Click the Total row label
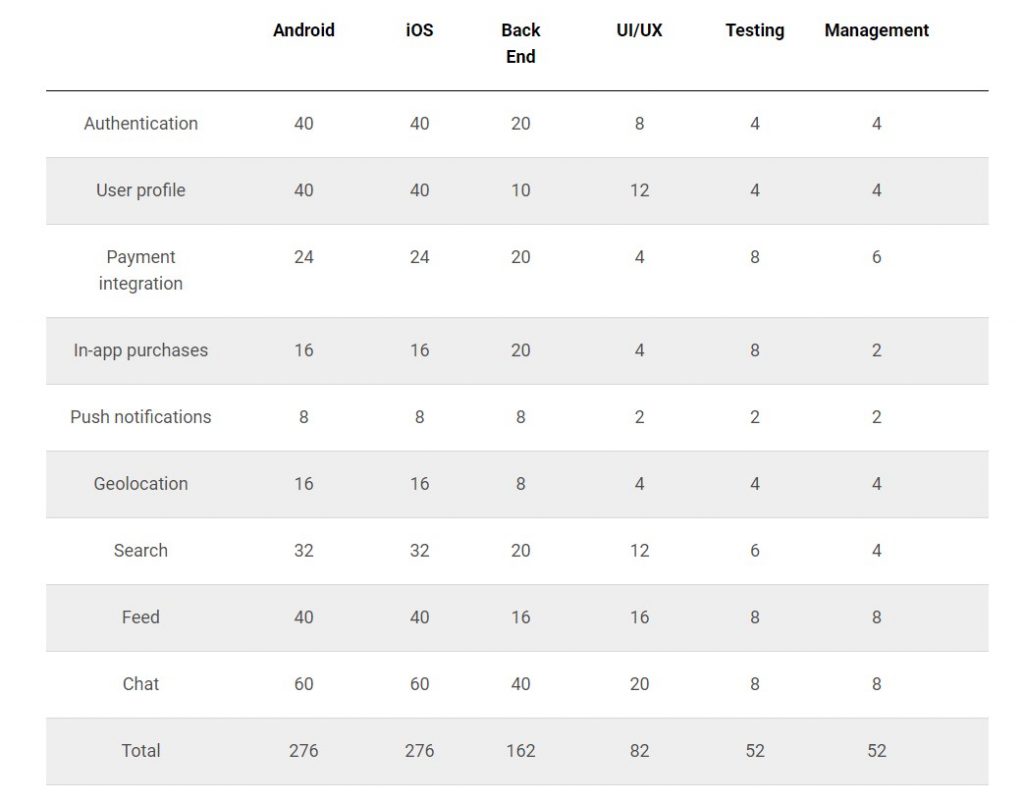This screenshot has width=1024, height=803. (x=141, y=751)
